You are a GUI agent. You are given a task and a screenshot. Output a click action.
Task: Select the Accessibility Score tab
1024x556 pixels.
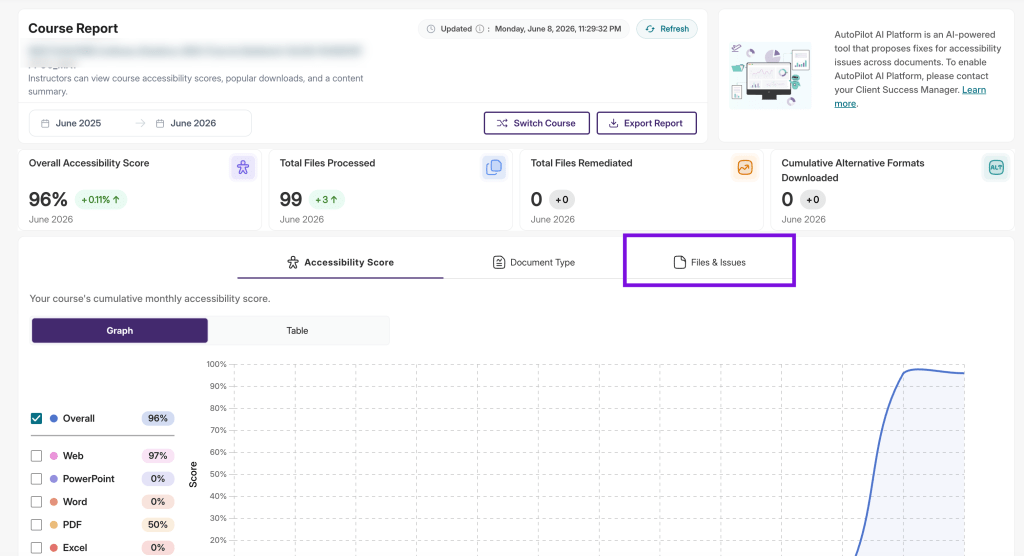click(340, 262)
